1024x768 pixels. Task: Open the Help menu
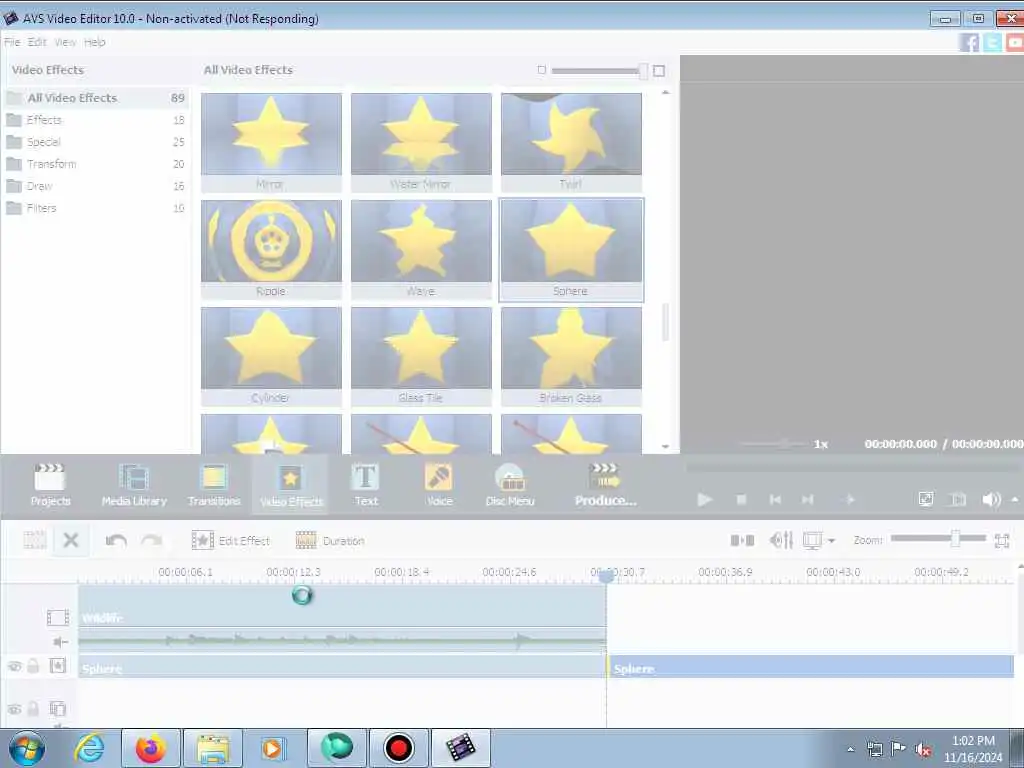[95, 42]
